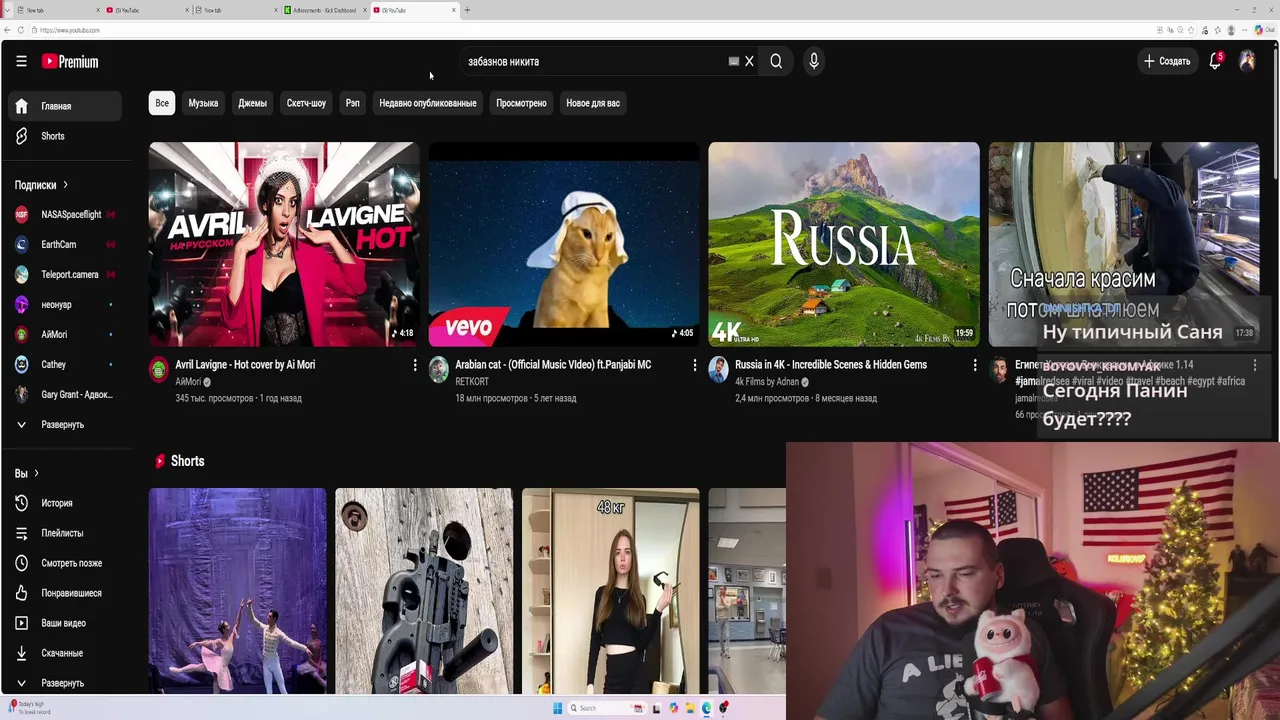Open the Windows Start button
Image resolution: width=1280 pixels, height=720 pixels.
(x=558, y=708)
